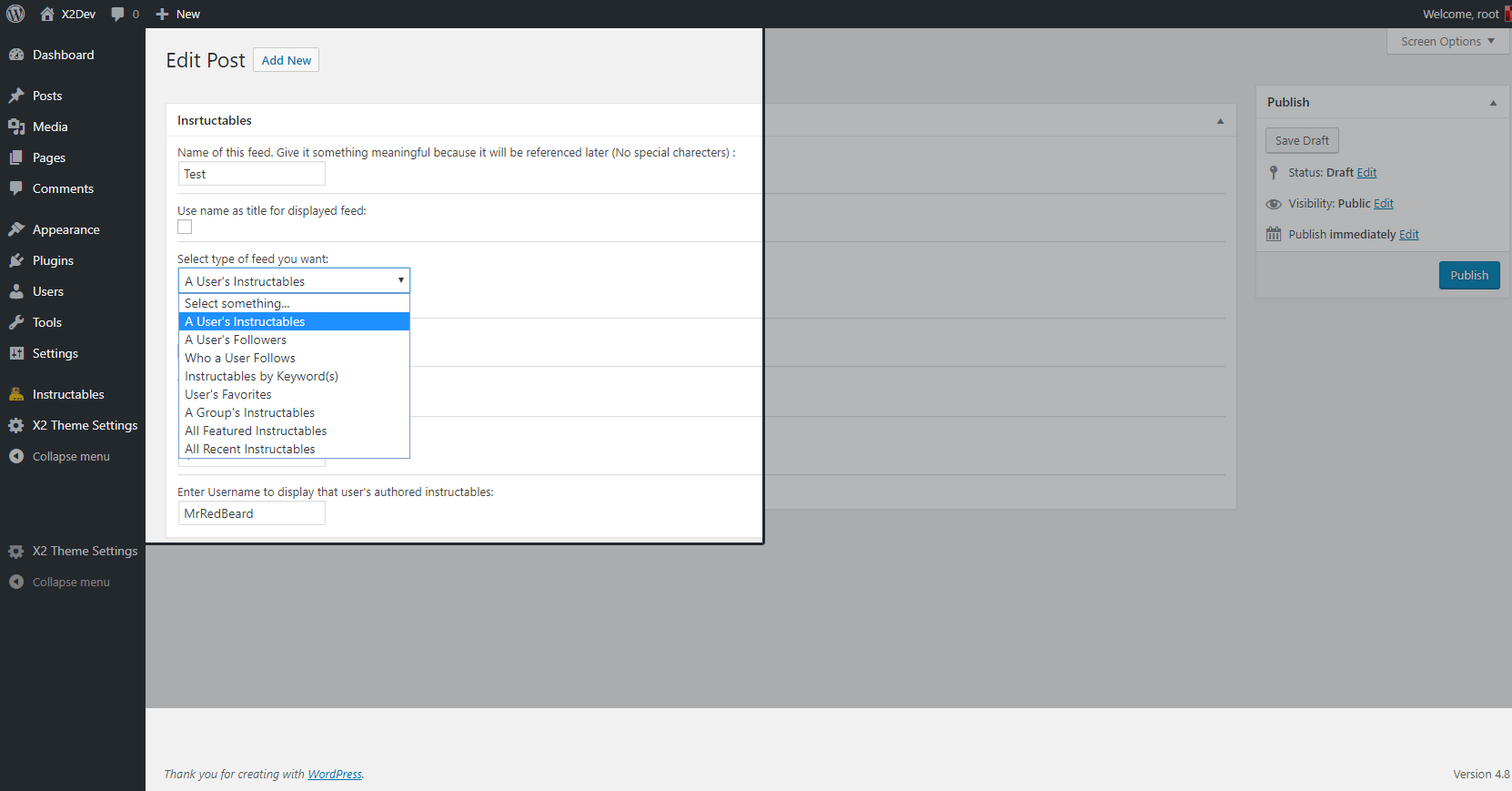Choose 'Who a User Follows' option
1512x791 pixels.
click(x=294, y=358)
